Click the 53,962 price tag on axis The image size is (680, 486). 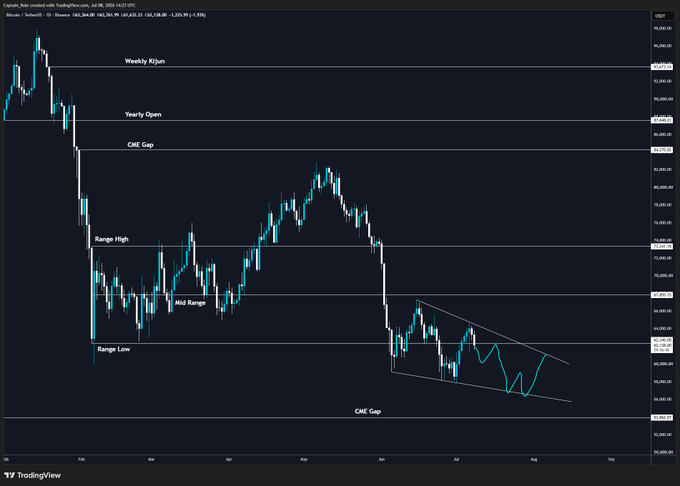tap(662, 418)
